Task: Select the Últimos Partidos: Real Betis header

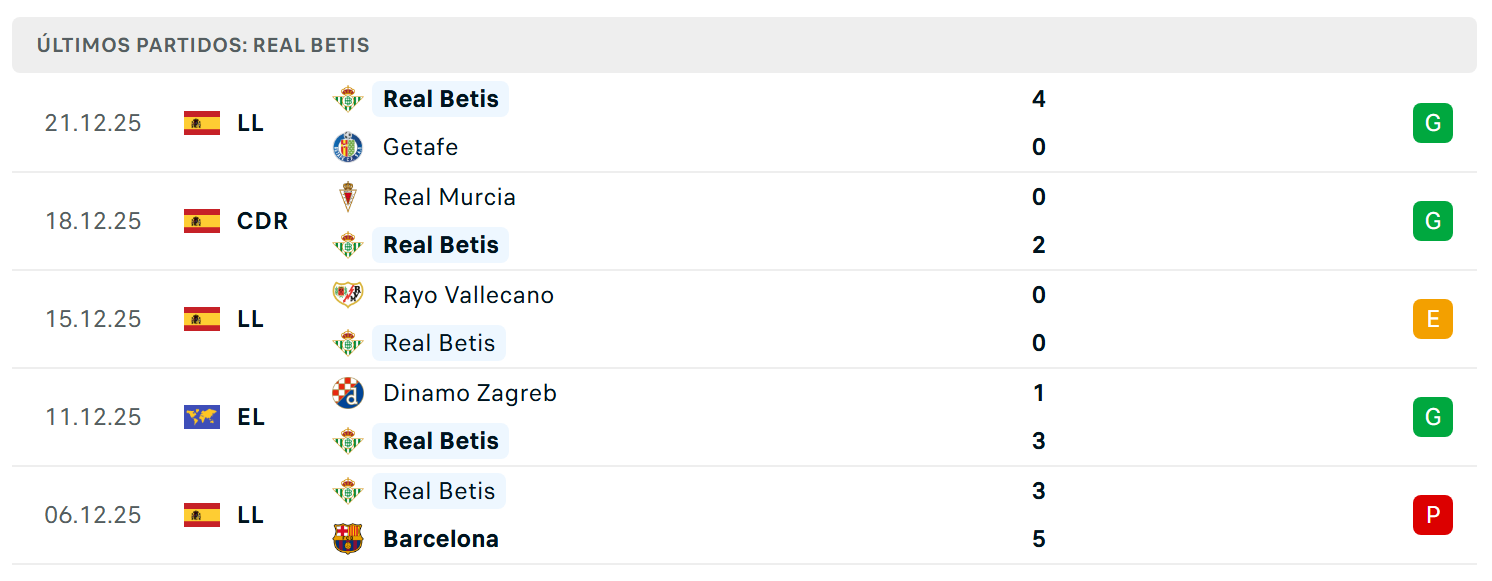Action: tap(203, 45)
